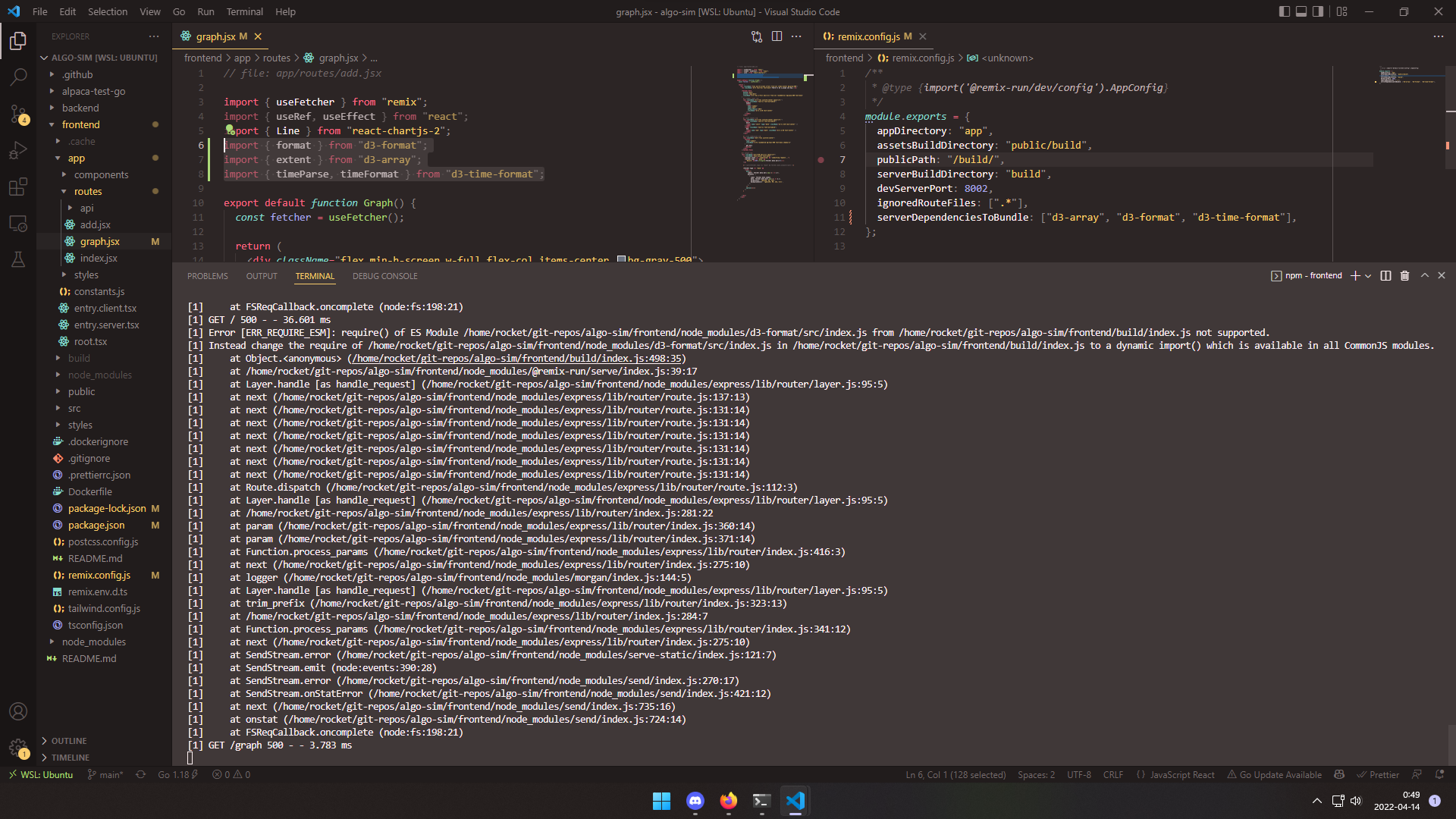Open Discord from the Windows taskbar
Screen dimensions: 1456x819
pyautogui.click(x=695, y=801)
